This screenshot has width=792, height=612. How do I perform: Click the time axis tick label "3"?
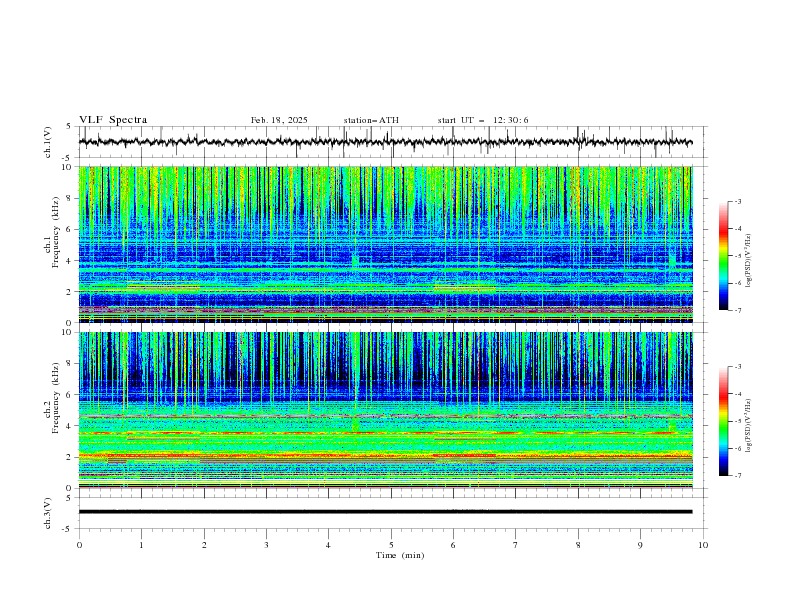coord(266,545)
